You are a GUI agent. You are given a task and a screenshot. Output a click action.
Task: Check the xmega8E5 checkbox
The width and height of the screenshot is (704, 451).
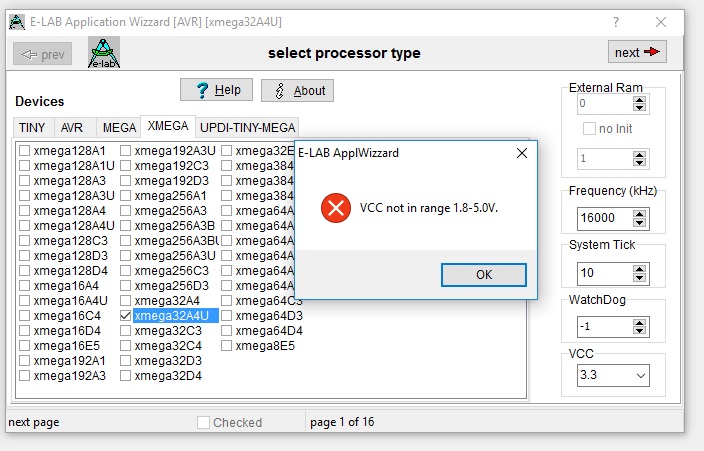[226, 346]
